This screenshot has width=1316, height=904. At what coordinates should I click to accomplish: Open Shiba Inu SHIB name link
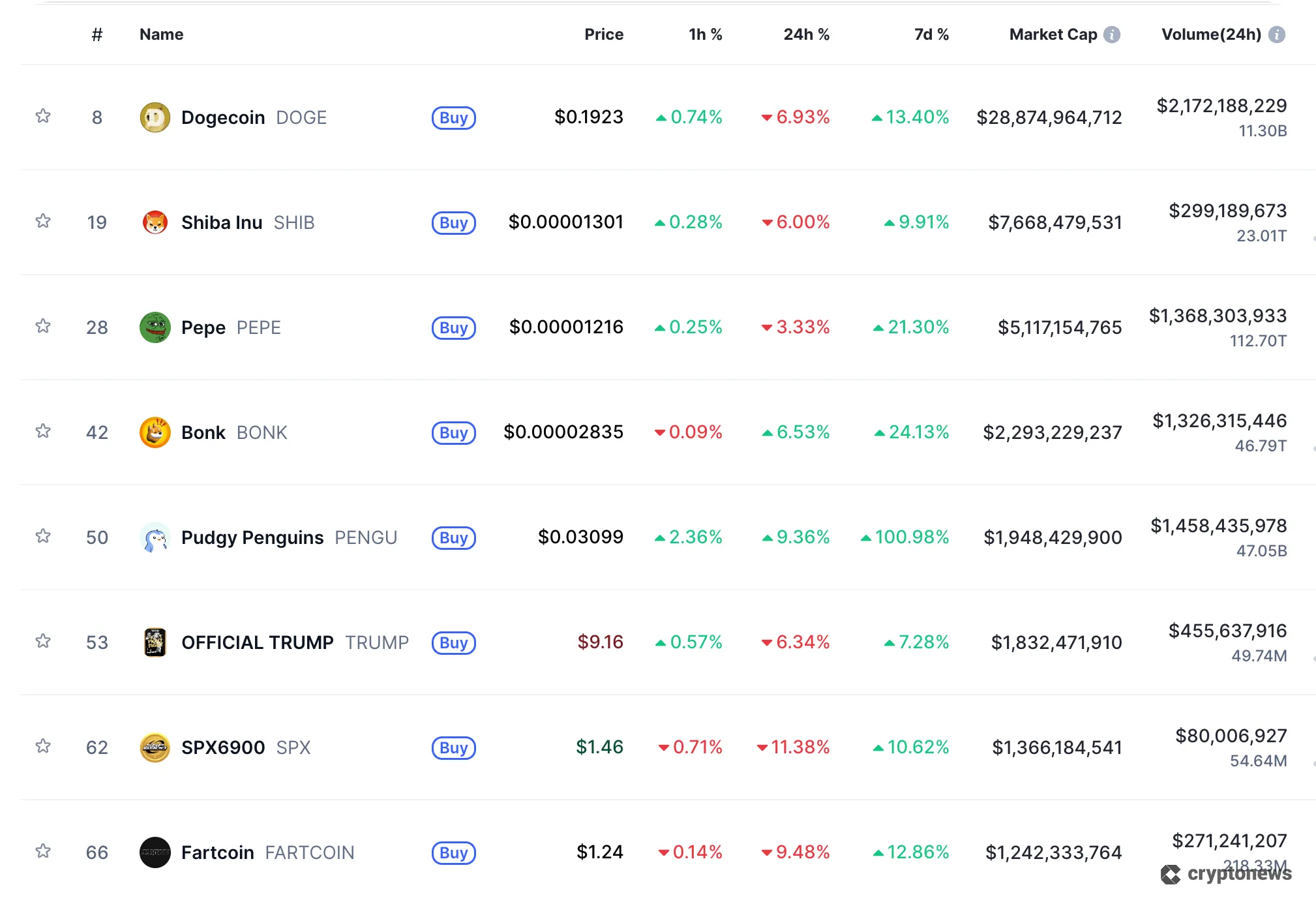pyautogui.click(x=248, y=222)
